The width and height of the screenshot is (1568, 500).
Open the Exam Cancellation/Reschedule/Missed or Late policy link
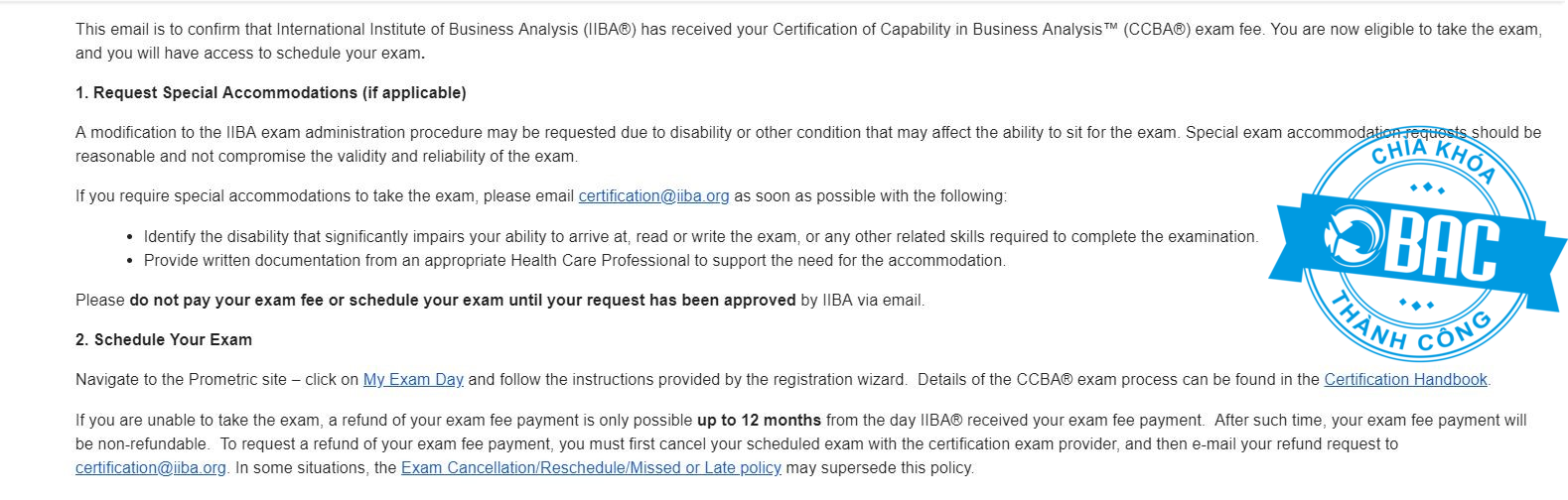(x=591, y=468)
